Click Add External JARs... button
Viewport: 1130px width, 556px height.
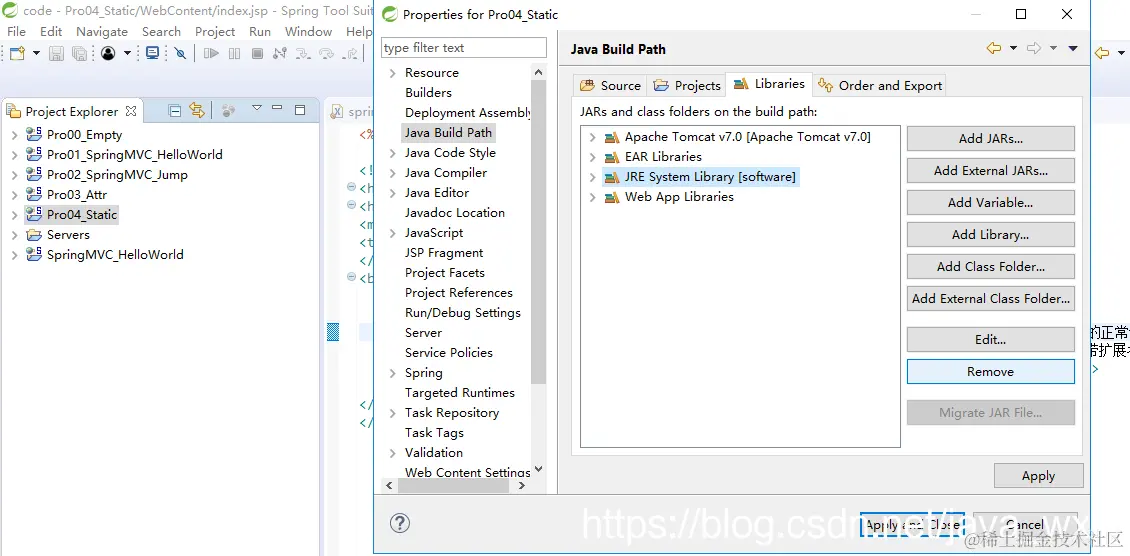coord(990,171)
